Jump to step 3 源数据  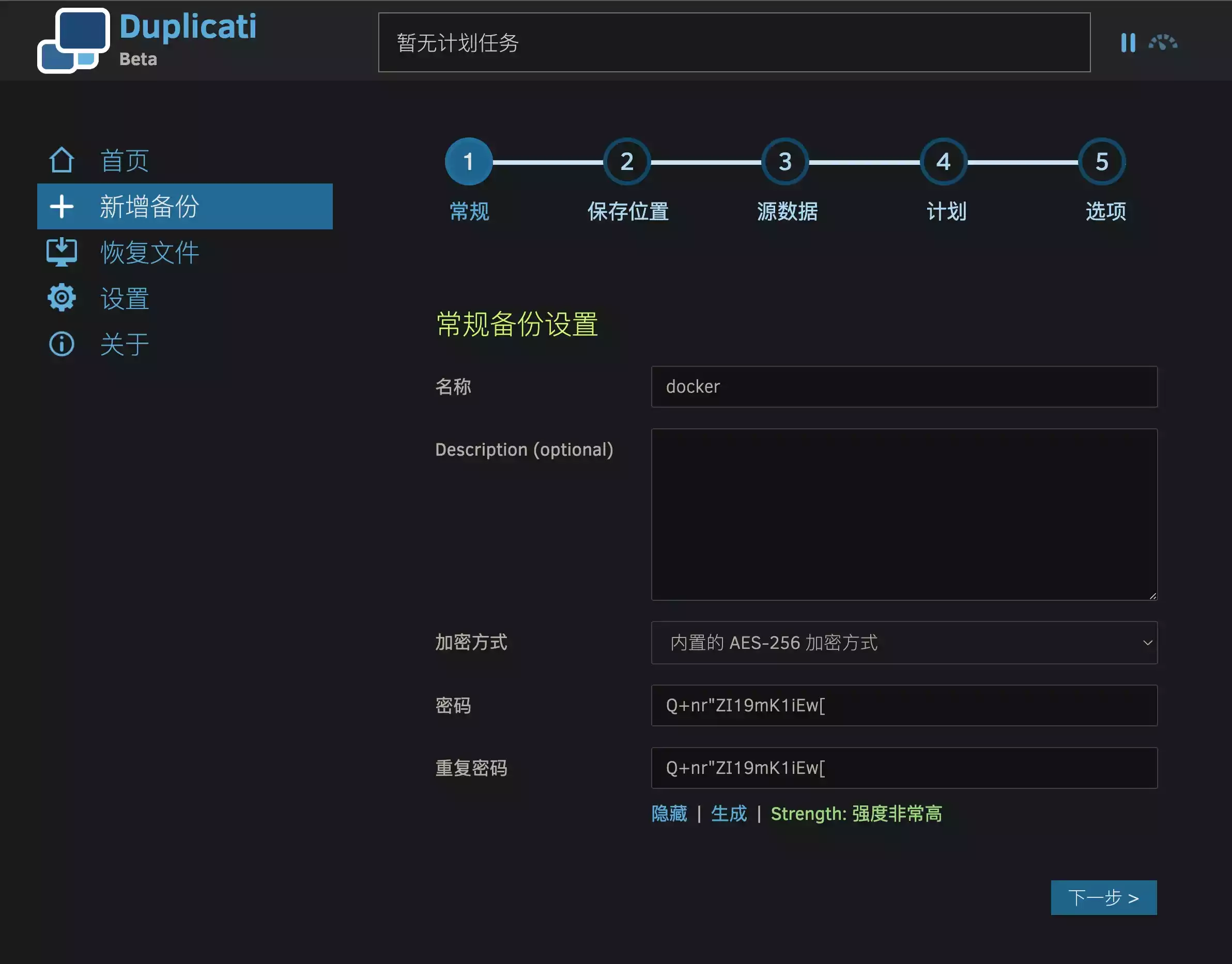785,162
